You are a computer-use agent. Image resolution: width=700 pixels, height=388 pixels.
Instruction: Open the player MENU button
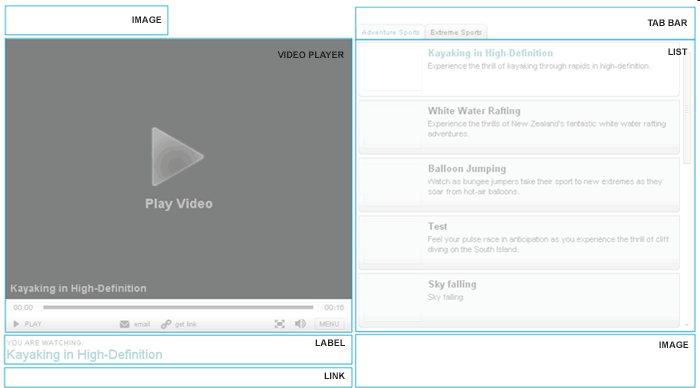(x=329, y=324)
